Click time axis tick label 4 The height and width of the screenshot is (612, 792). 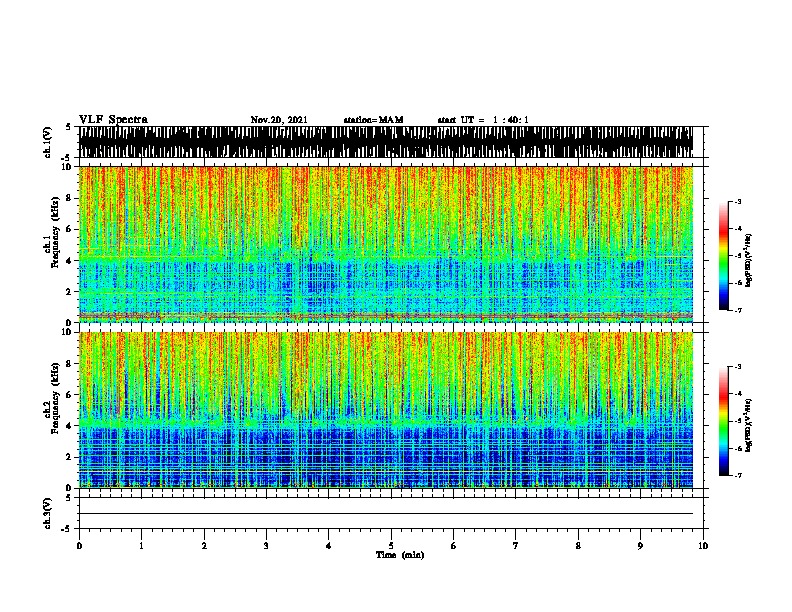(x=329, y=546)
